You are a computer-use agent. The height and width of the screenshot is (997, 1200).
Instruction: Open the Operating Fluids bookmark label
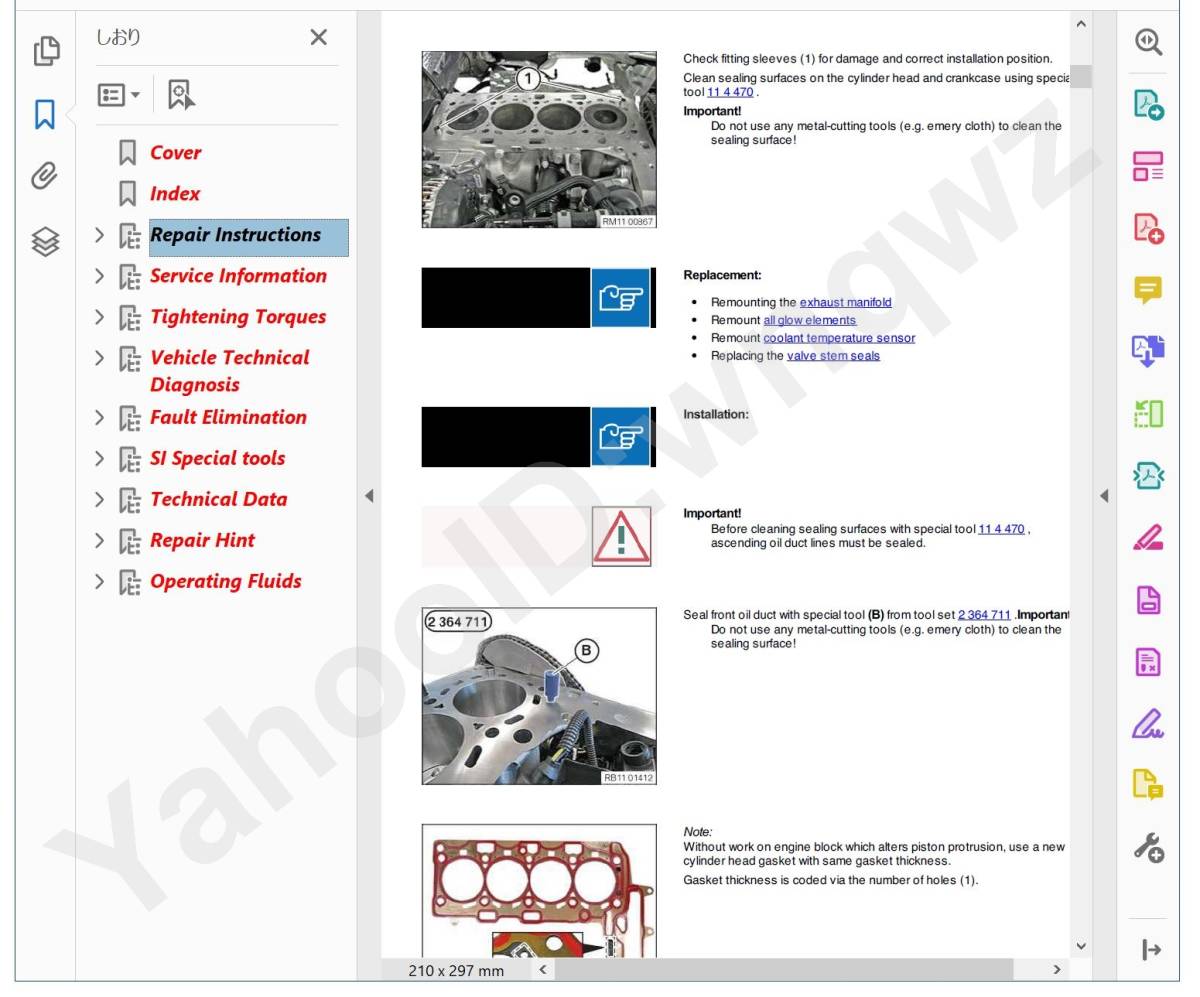225,581
